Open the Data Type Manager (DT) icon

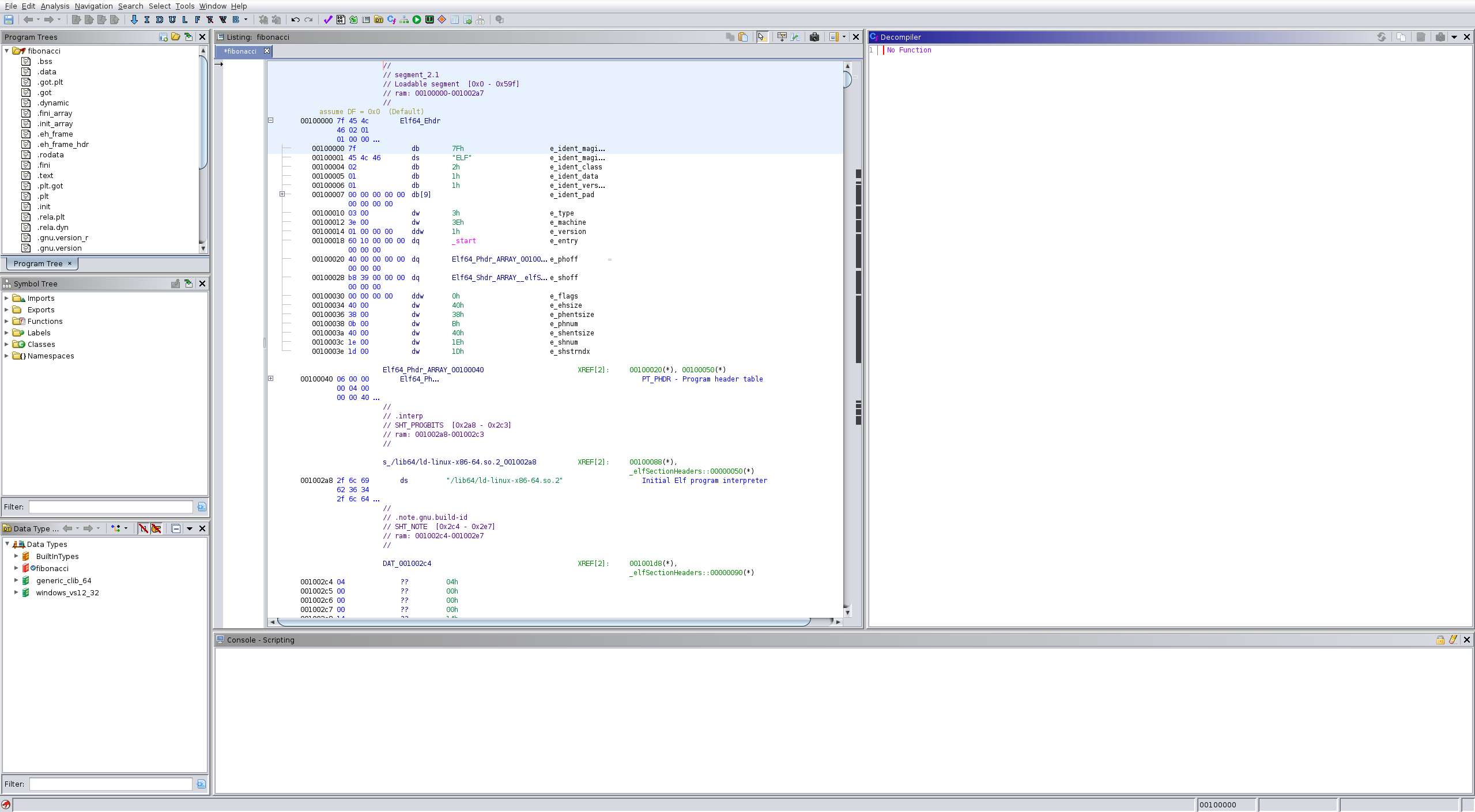379,20
